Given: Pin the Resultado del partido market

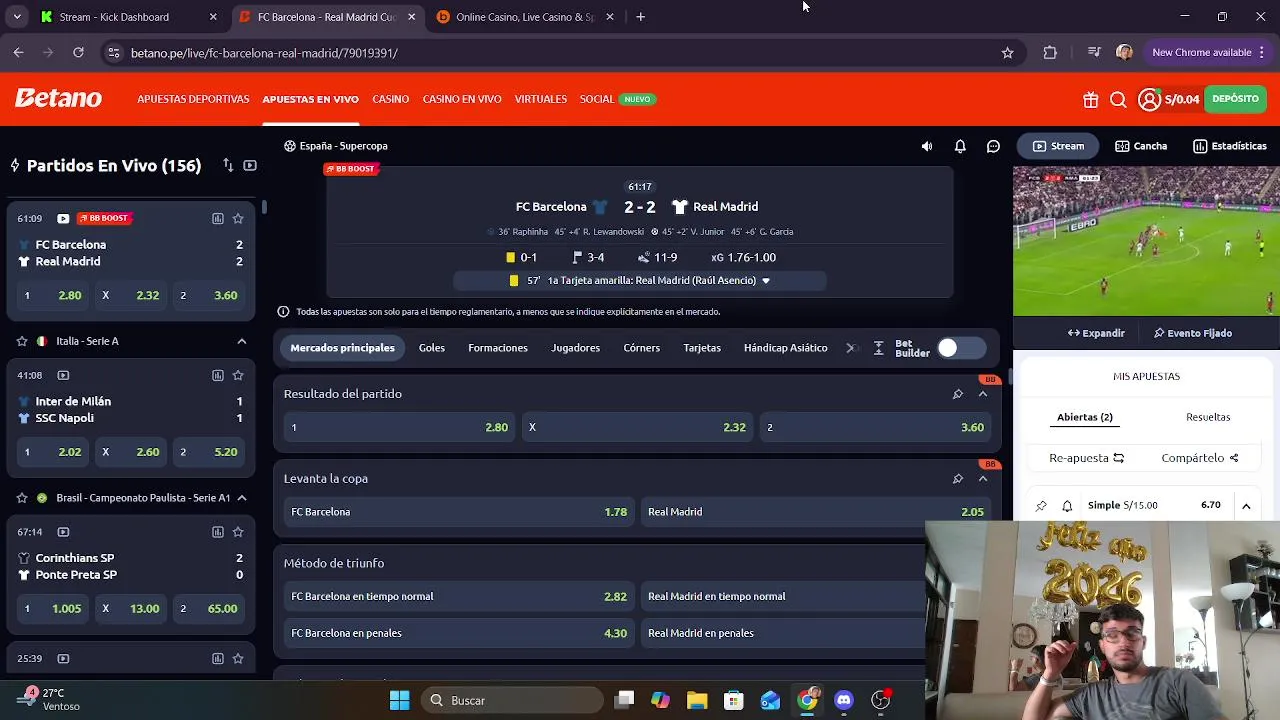Looking at the screenshot, I should [x=957, y=394].
